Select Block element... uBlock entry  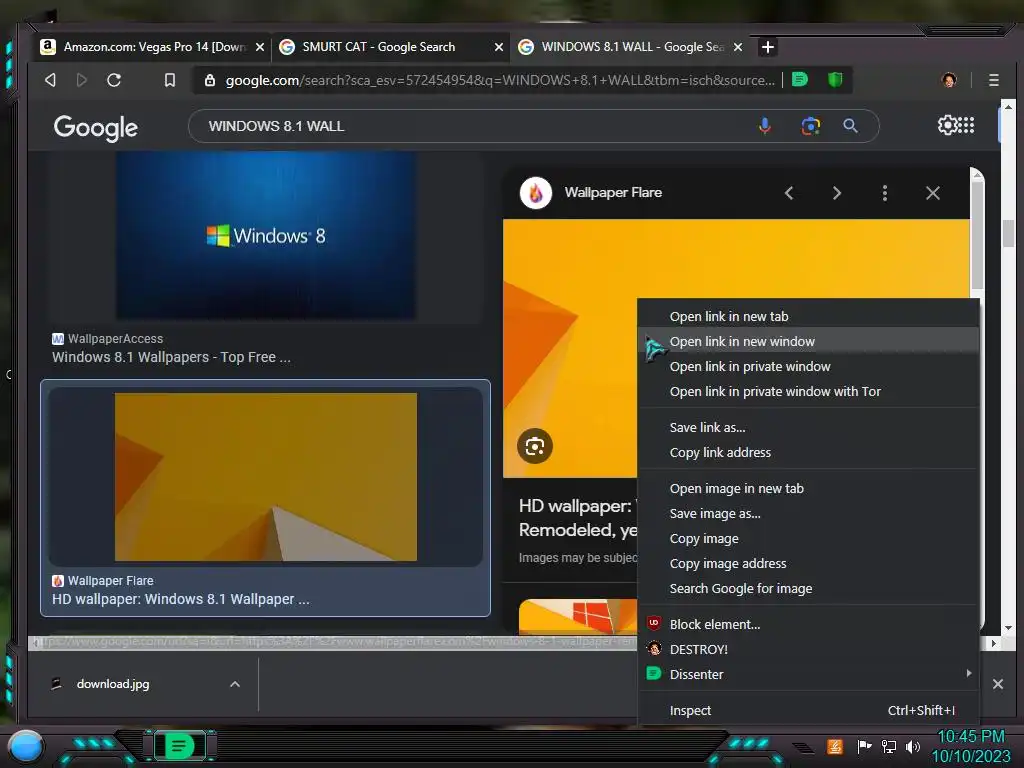[x=808, y=624]
